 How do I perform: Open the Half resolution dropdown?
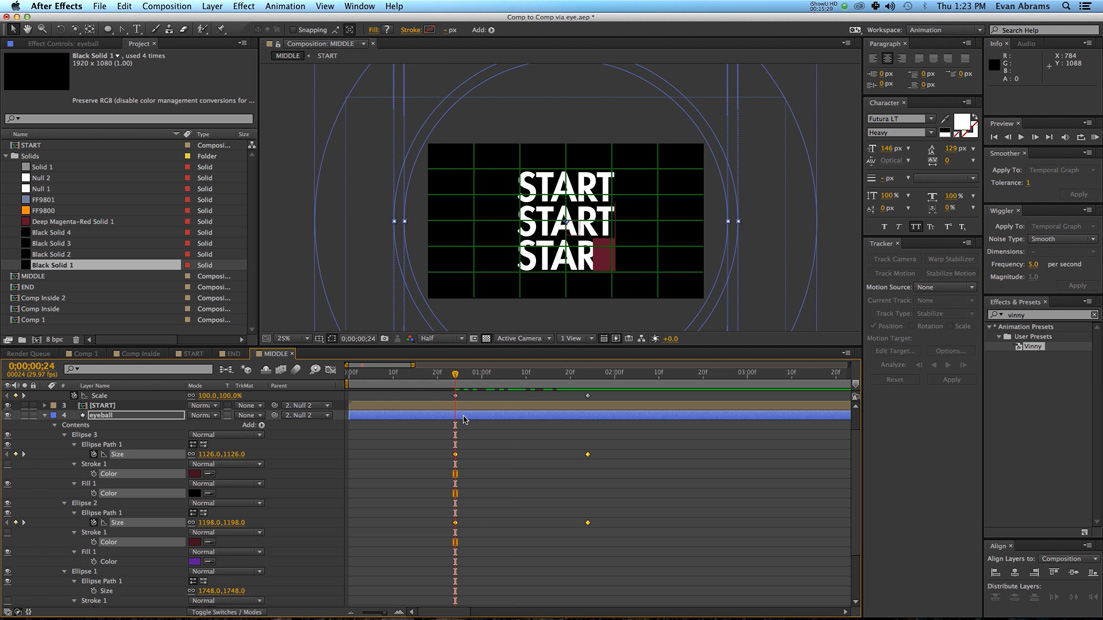[442, 339]
